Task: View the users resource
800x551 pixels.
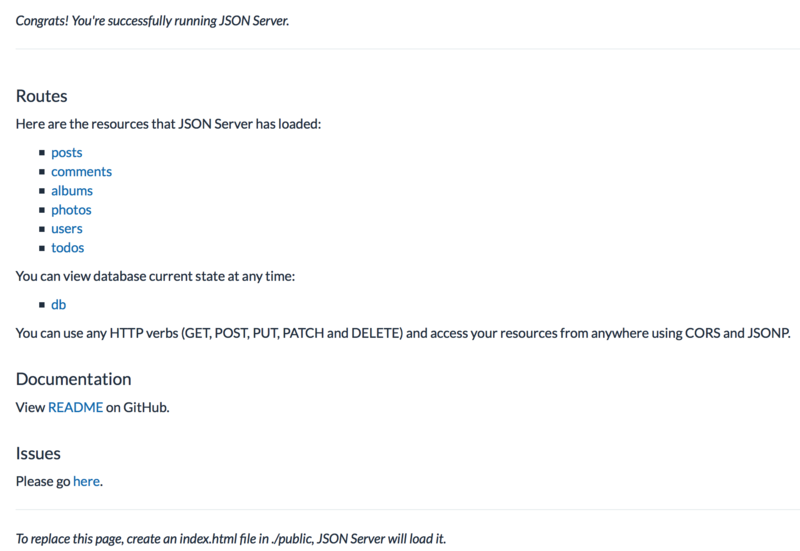Action: 67,229
